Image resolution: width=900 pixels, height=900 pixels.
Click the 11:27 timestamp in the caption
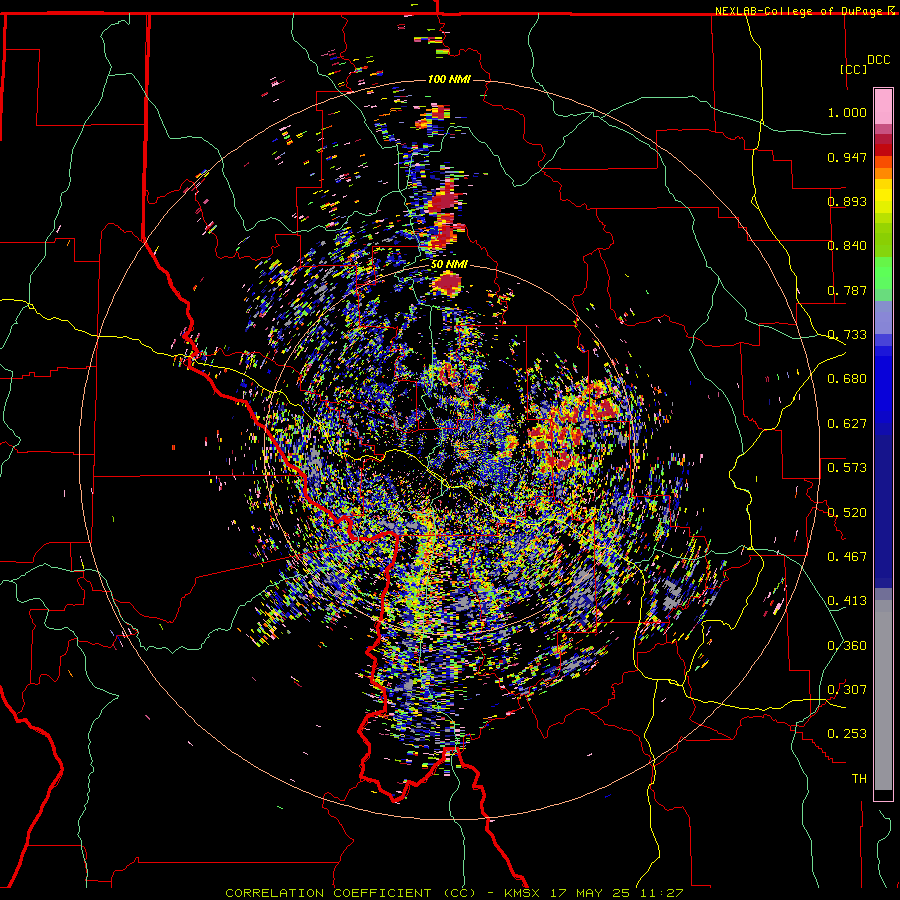(664, 893)
